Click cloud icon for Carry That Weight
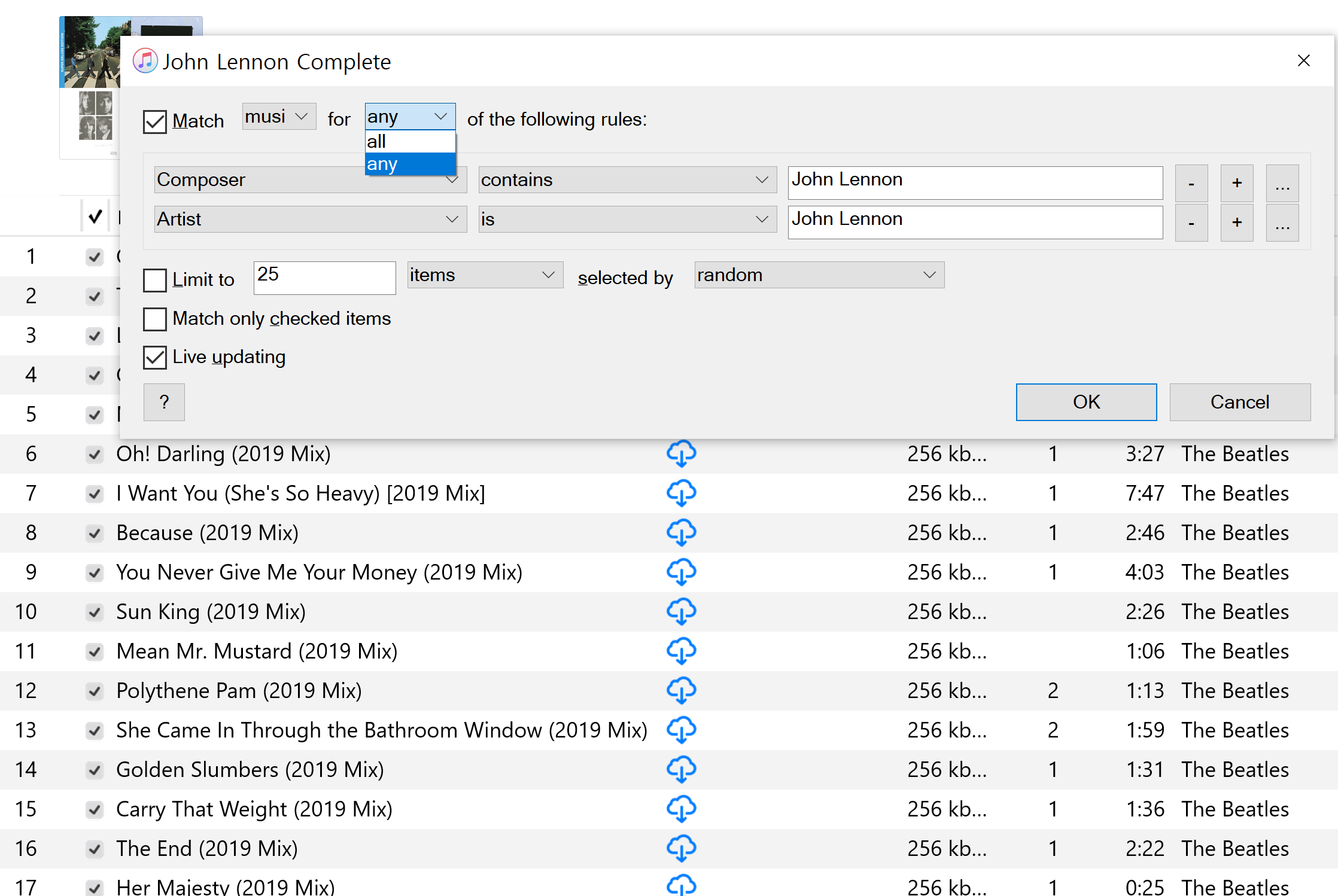Image resolution: width=1338 pixels, height=896 pixels. [x=681, y=809]
